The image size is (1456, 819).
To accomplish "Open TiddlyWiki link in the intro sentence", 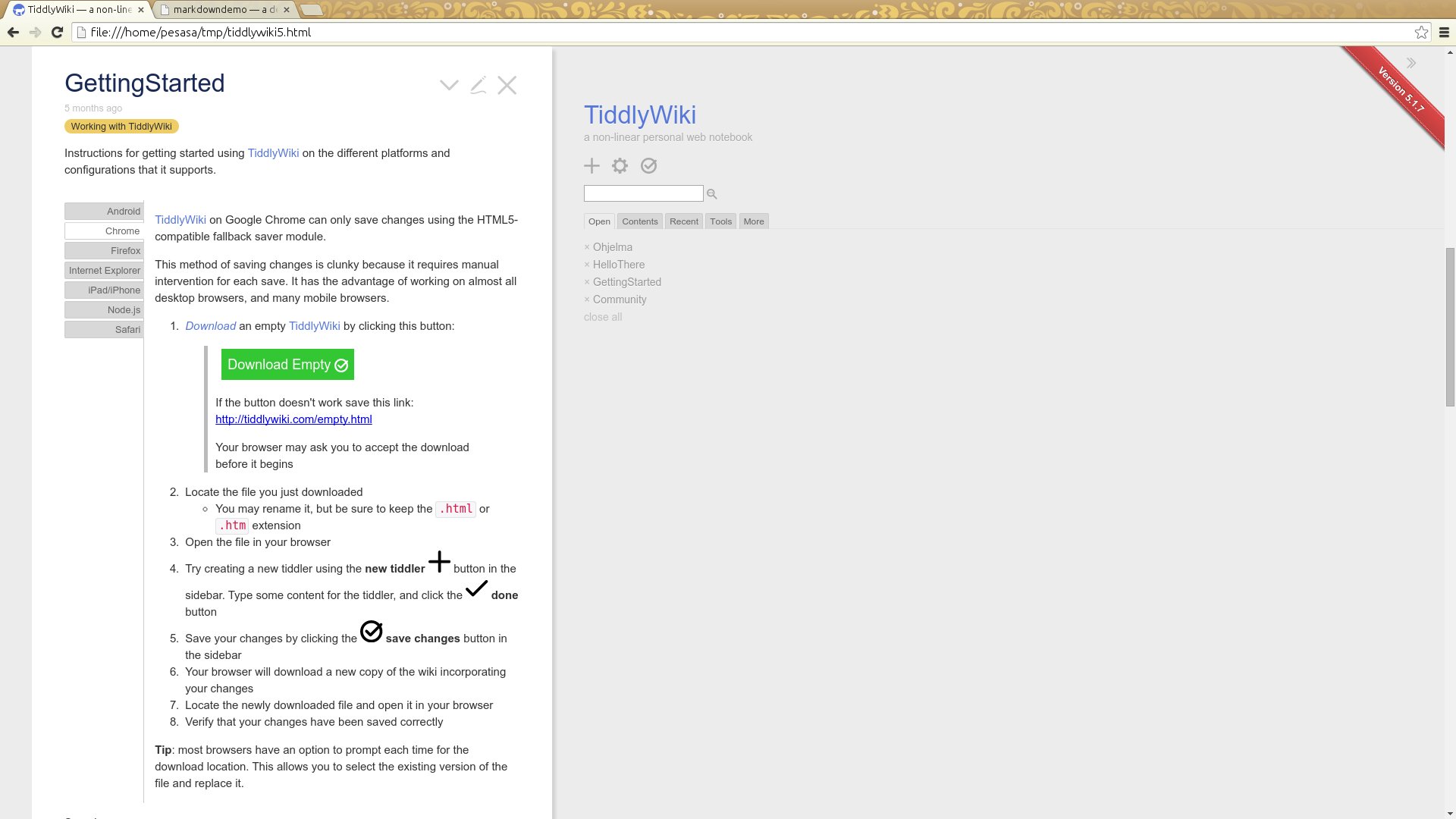I will pyautogui.click(x=273, y=153).
